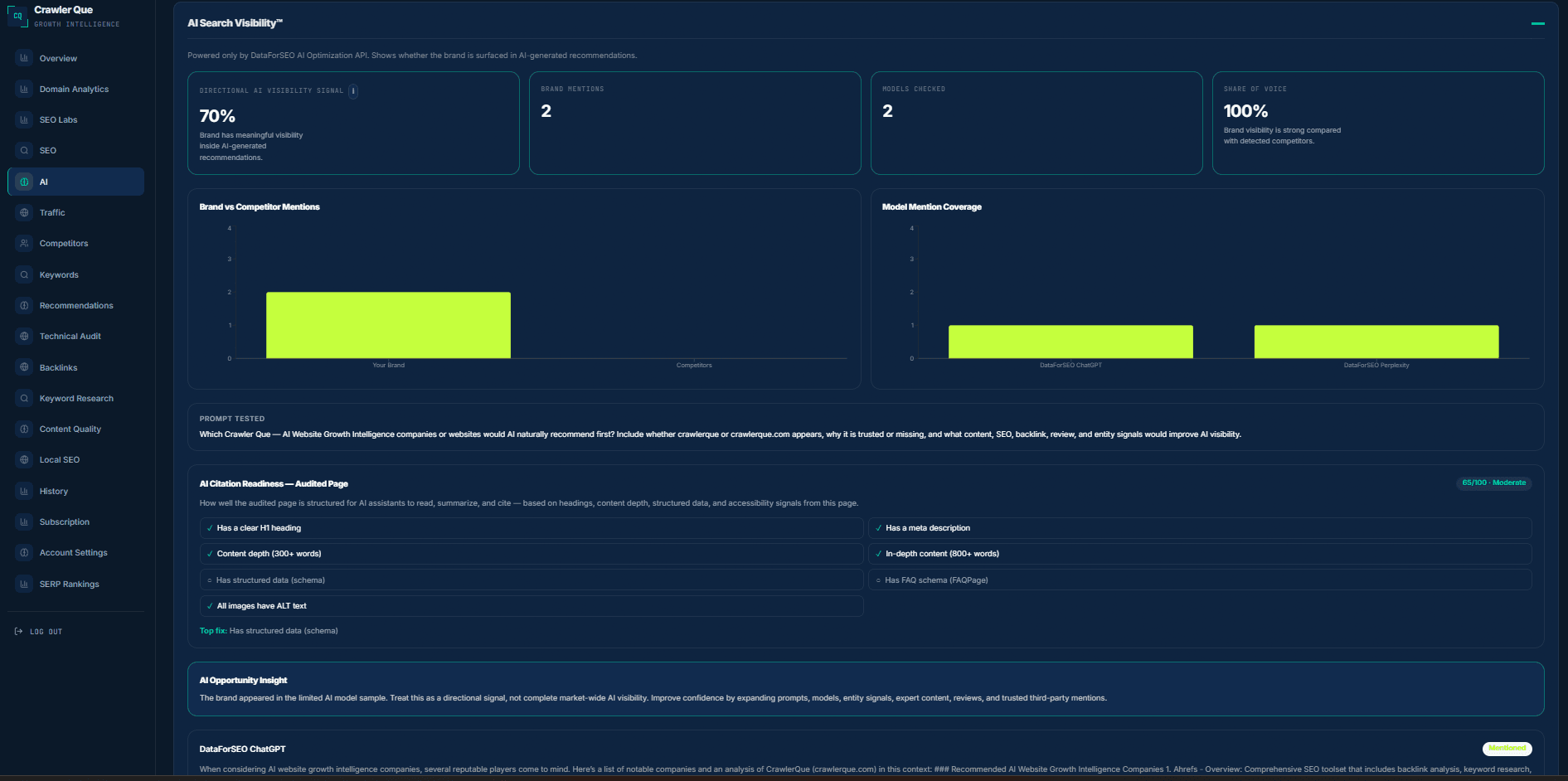Screen dimensions: 1568x781
Task: Click the SEO Labs sidebar icon
Action: click(24, 119)
